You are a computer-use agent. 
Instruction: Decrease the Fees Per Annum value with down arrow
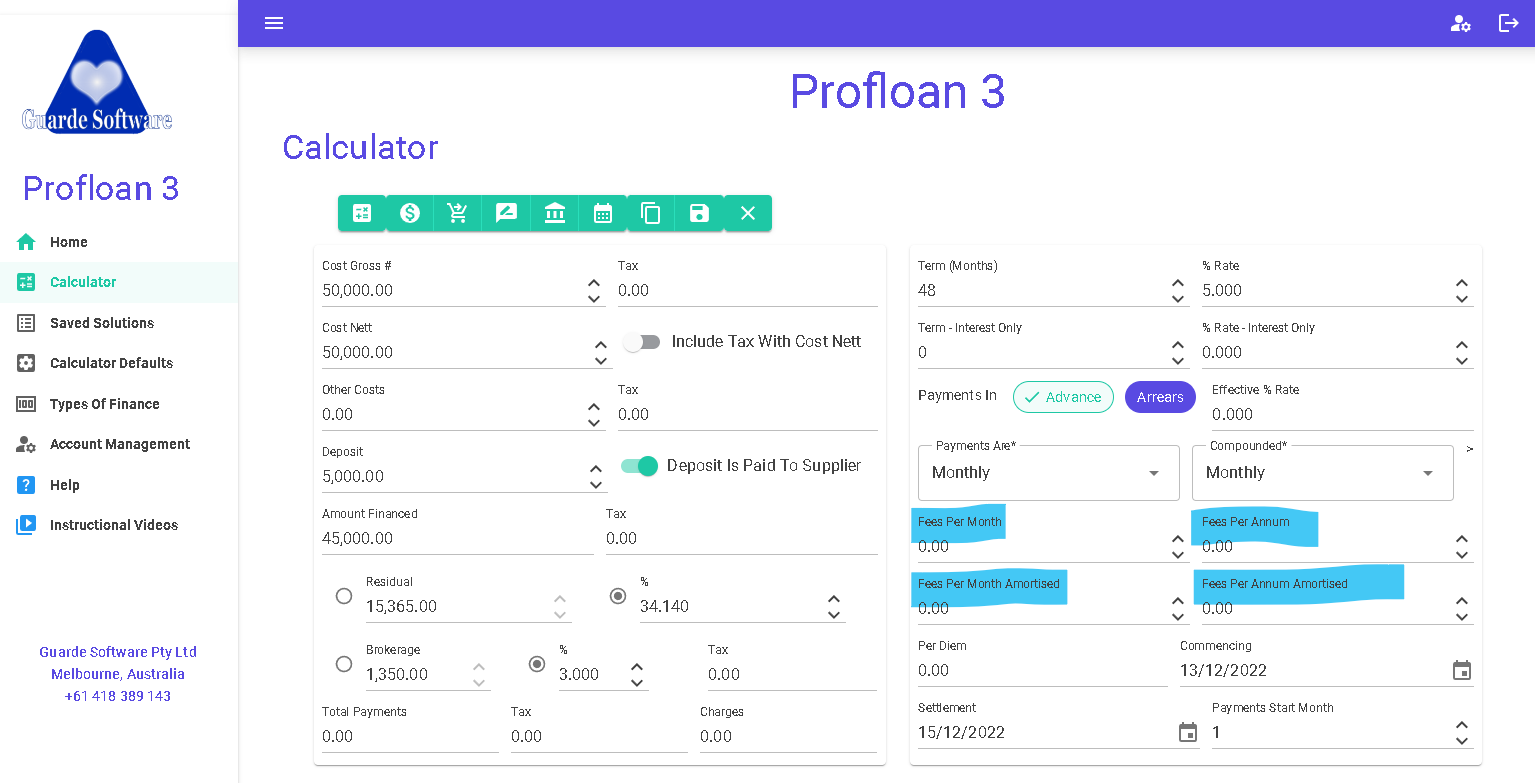click(x=1462, y=555)
